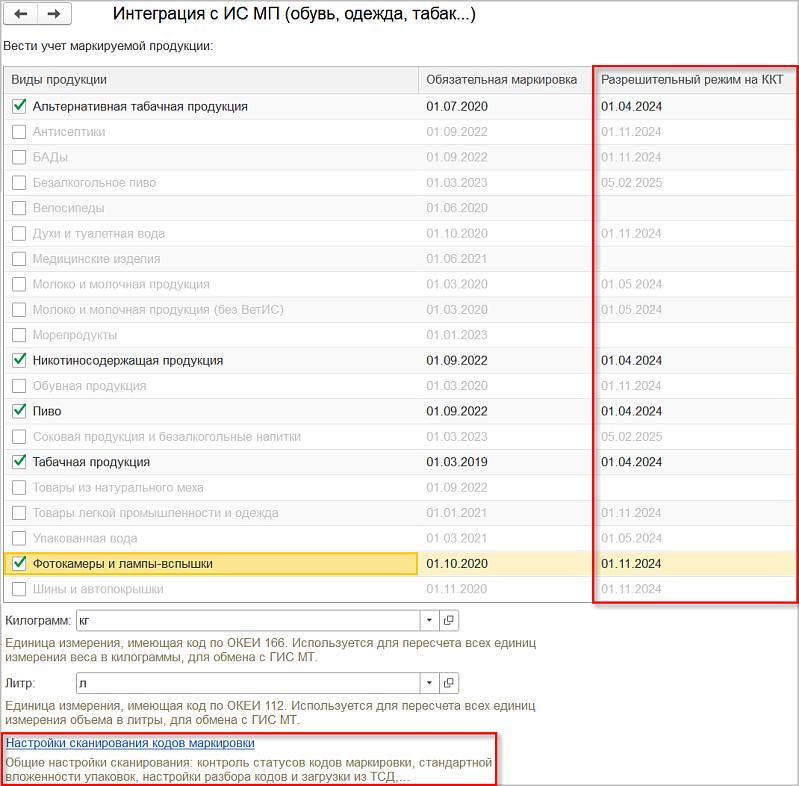Tick the Велосипеды checkbox

point(19,208)
